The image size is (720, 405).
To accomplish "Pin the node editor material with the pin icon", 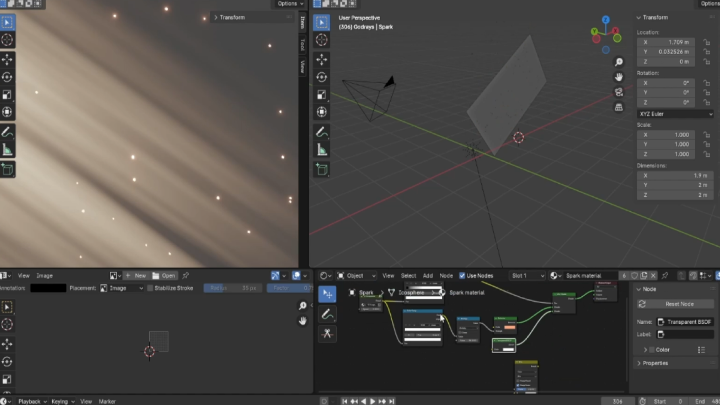I will (665, 276).
